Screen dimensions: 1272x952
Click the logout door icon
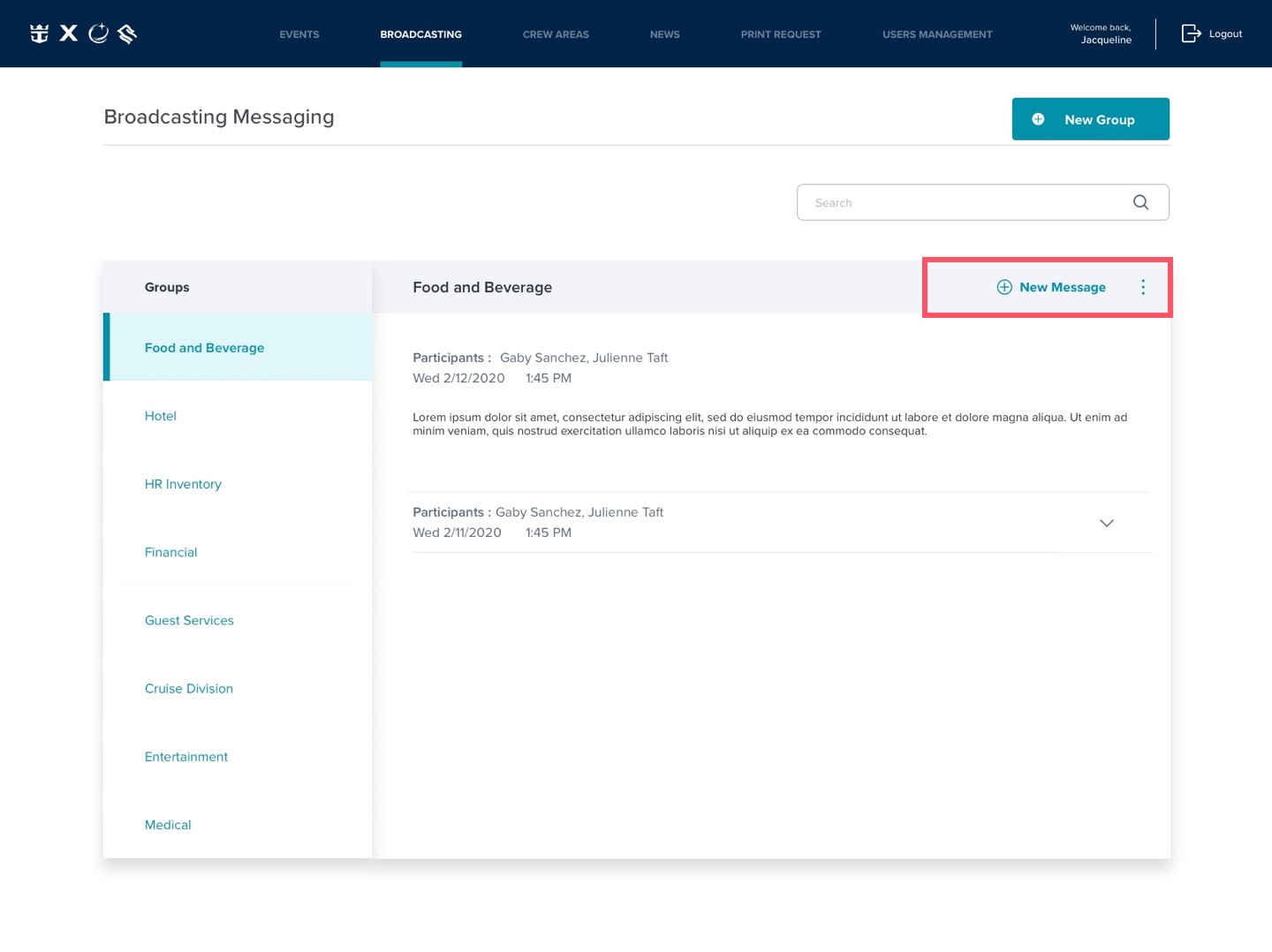click(x=1191, y=34)
